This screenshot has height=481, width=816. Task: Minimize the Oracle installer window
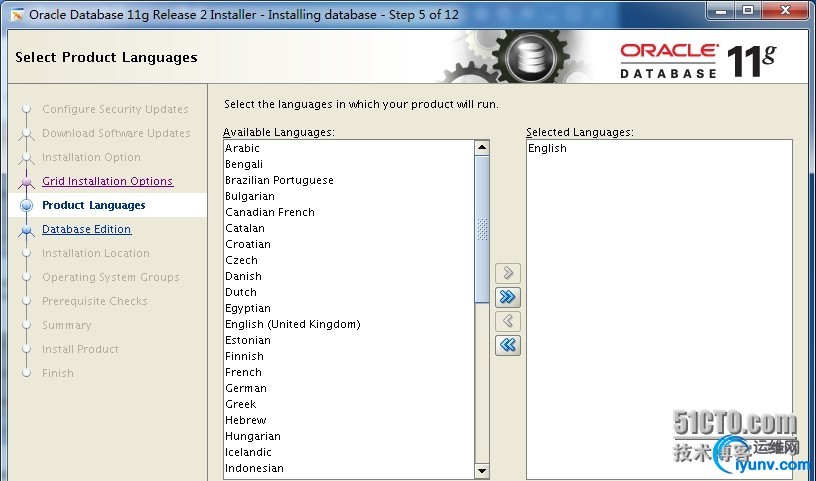tap(721, 10)
